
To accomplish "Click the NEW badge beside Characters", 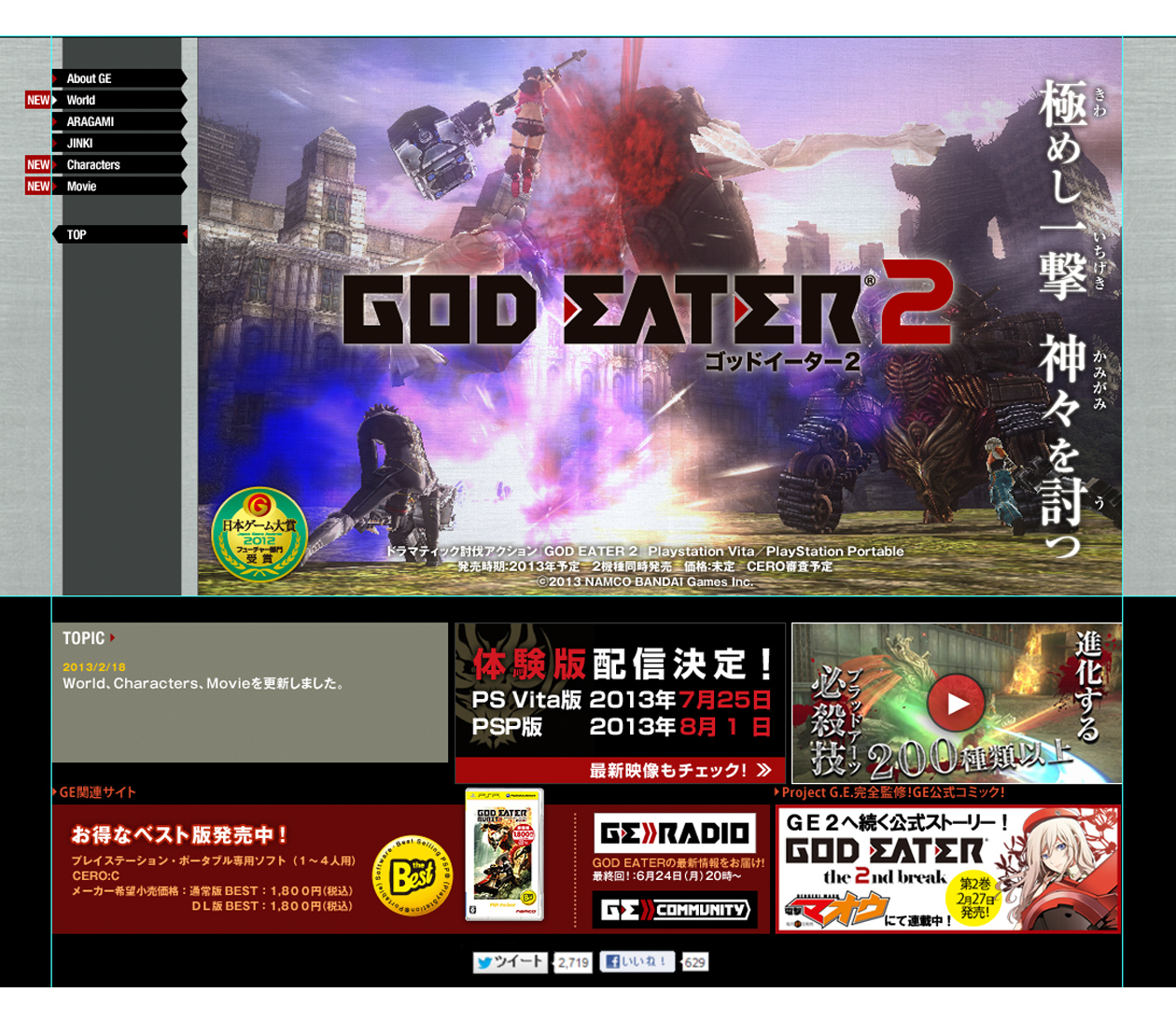I will click(38, 164).
